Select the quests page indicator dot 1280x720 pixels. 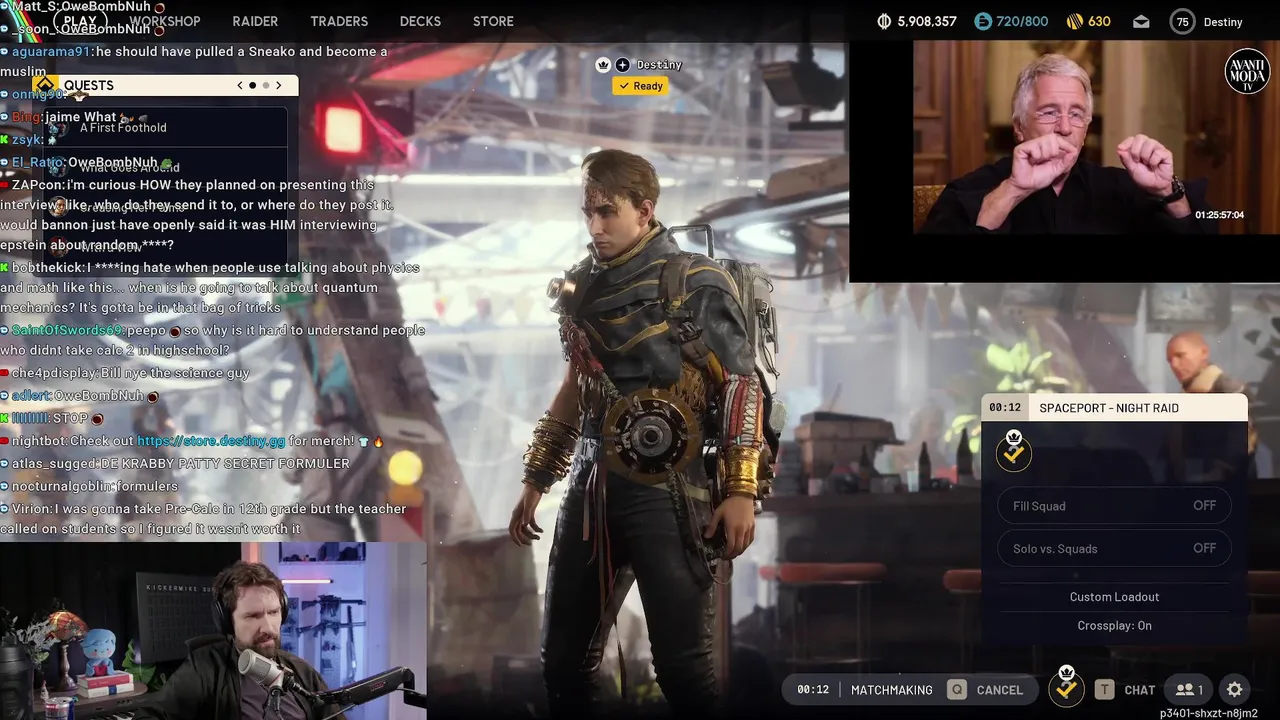[252, 85]
